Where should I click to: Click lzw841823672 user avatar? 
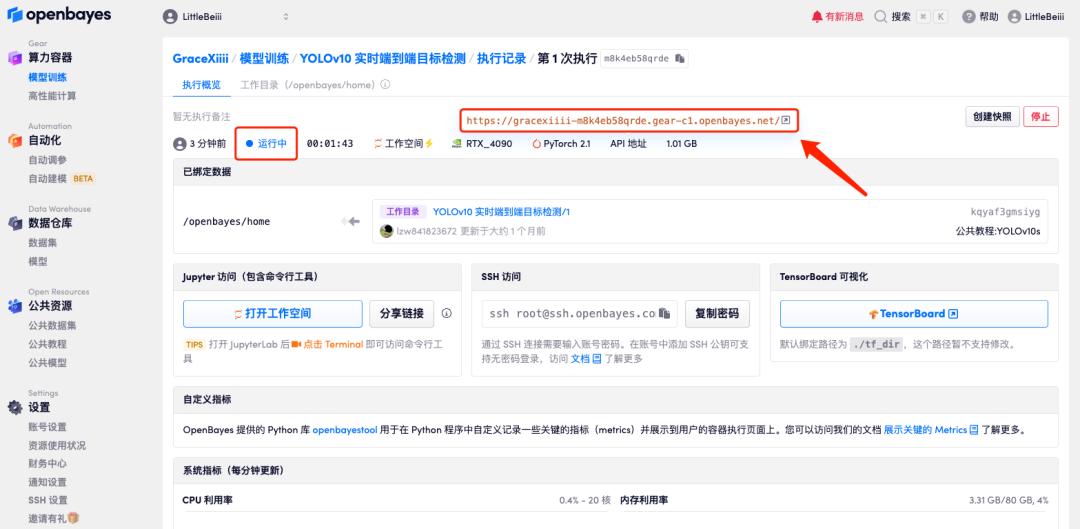(x=386, y=231)
